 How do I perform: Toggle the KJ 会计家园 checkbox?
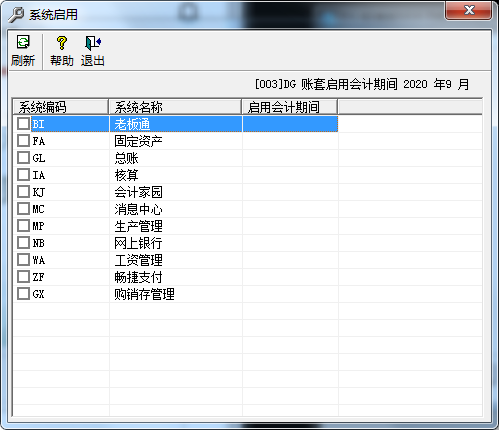23,192
